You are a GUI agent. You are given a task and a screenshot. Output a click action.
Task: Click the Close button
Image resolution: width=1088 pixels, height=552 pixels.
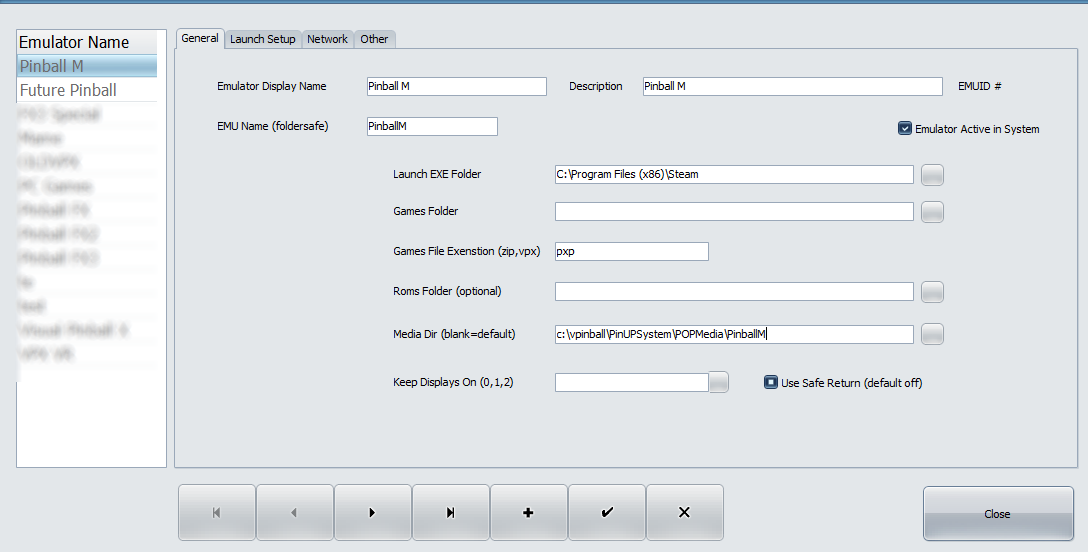[x=997, y=514]
